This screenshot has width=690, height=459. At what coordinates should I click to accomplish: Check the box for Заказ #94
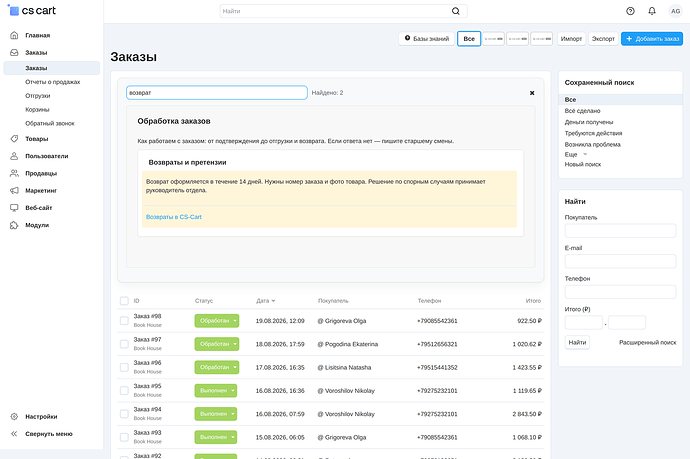[124, 414]
